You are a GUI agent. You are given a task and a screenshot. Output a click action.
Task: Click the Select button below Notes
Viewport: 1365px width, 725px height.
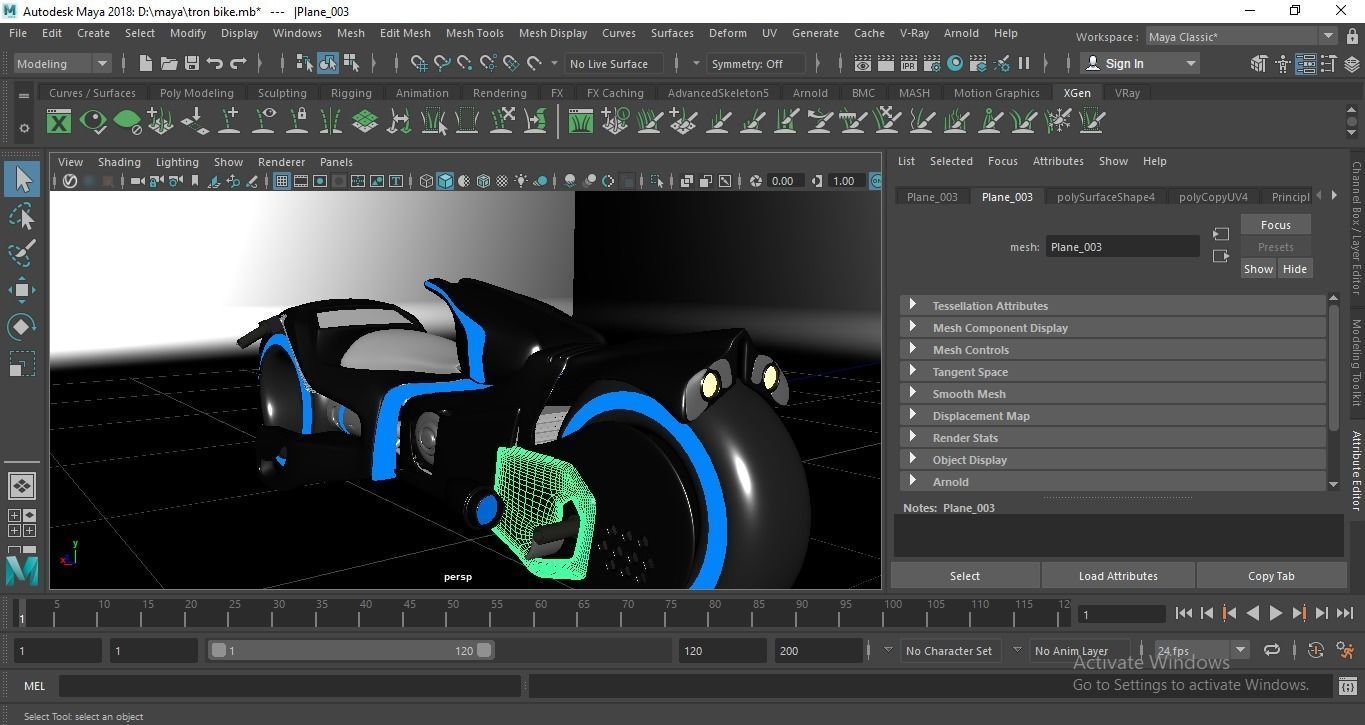[x=965, y=576]
